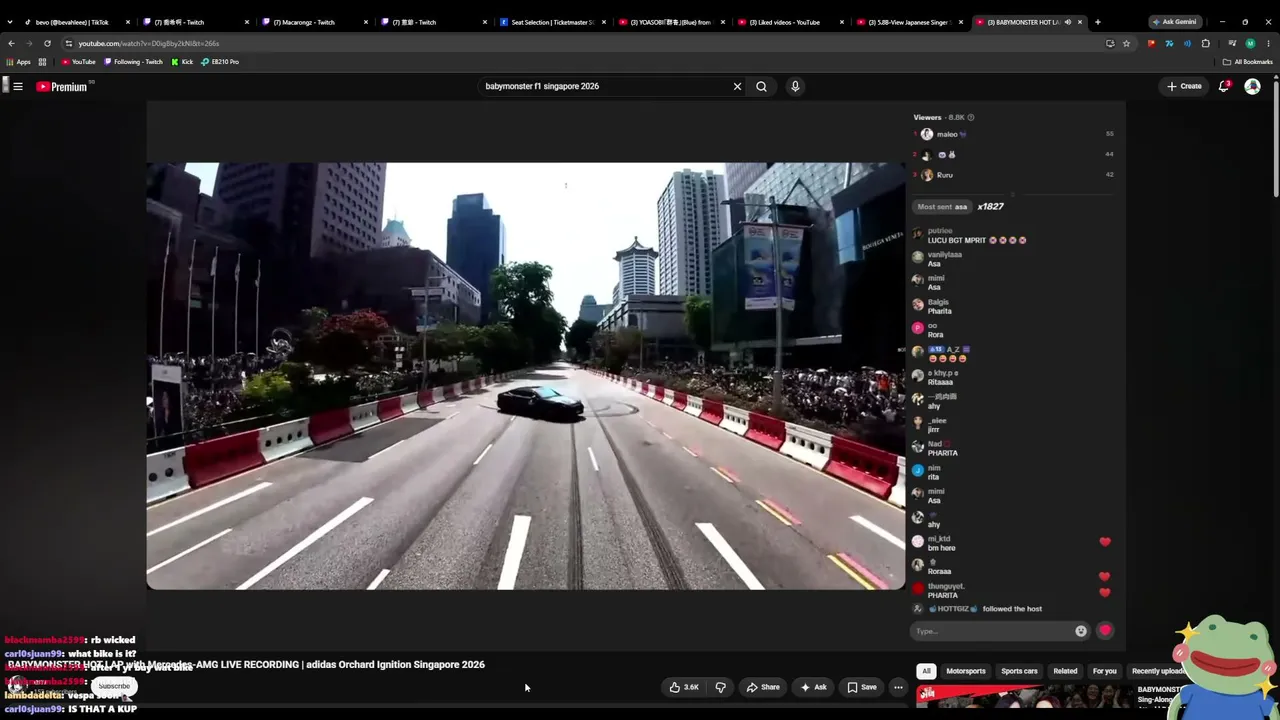Open the YouTube guide hamburger menu
The image size is (1280, 720).
click(18, 87)
